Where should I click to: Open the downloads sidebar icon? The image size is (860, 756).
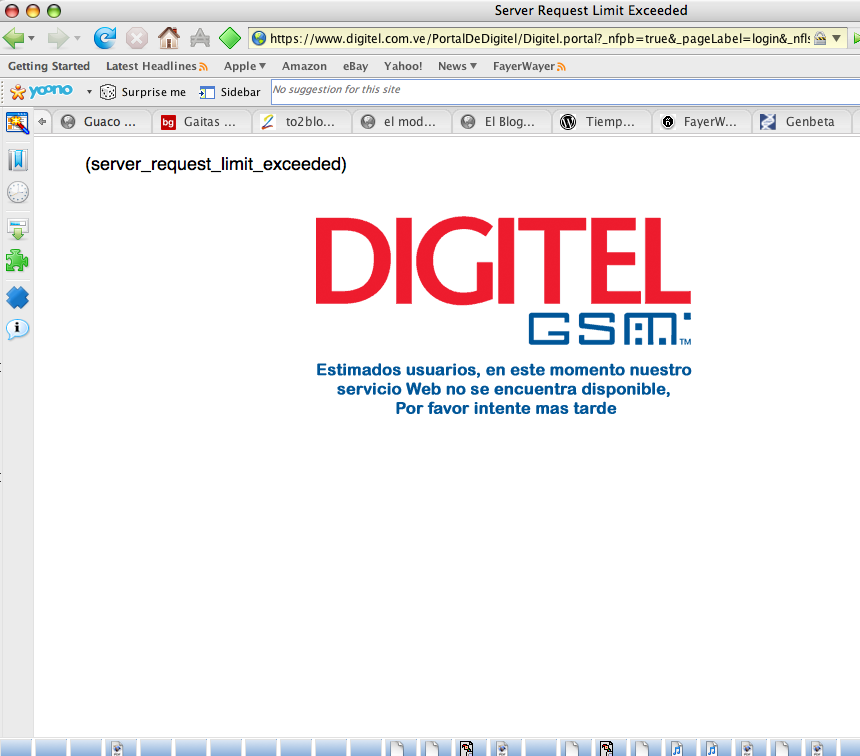pyautogui.click(x=18, y=229)
